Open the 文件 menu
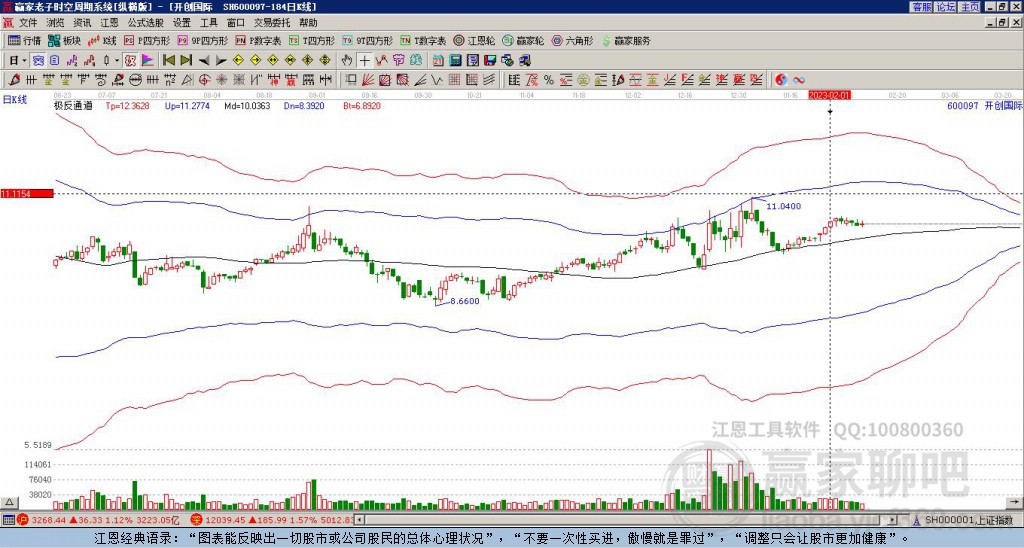Viewport: 1024px width, 548px height. coord(28,23)
